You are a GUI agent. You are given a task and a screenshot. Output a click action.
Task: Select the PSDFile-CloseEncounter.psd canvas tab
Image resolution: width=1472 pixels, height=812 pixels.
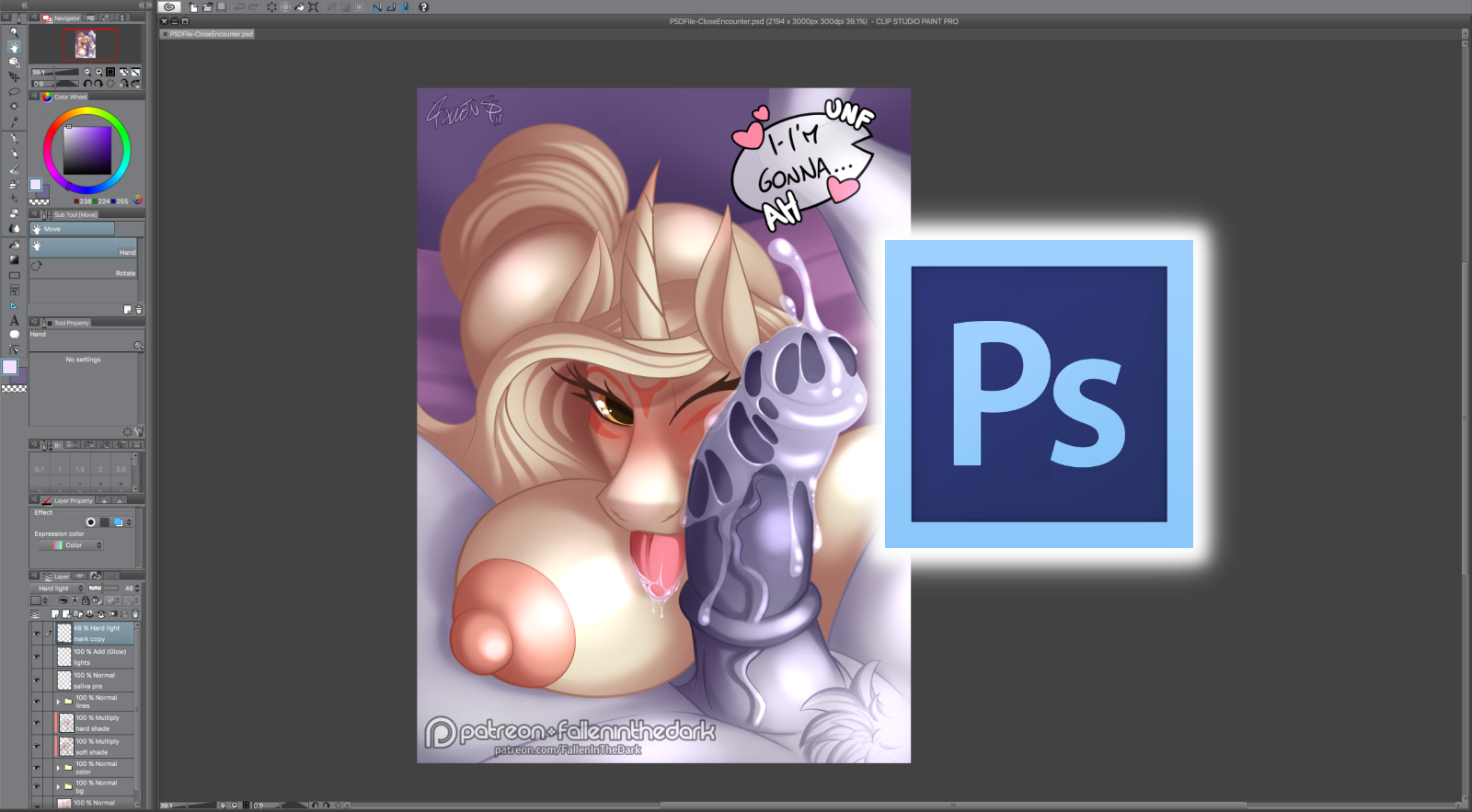click(x=208, y=34)
